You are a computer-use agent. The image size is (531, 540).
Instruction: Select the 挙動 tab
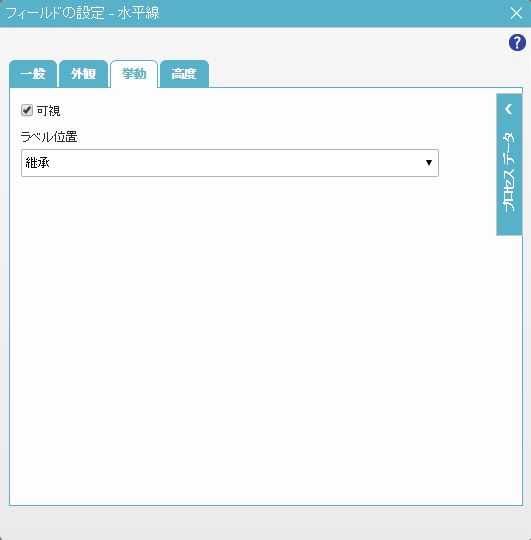click(x=134, y=74)
